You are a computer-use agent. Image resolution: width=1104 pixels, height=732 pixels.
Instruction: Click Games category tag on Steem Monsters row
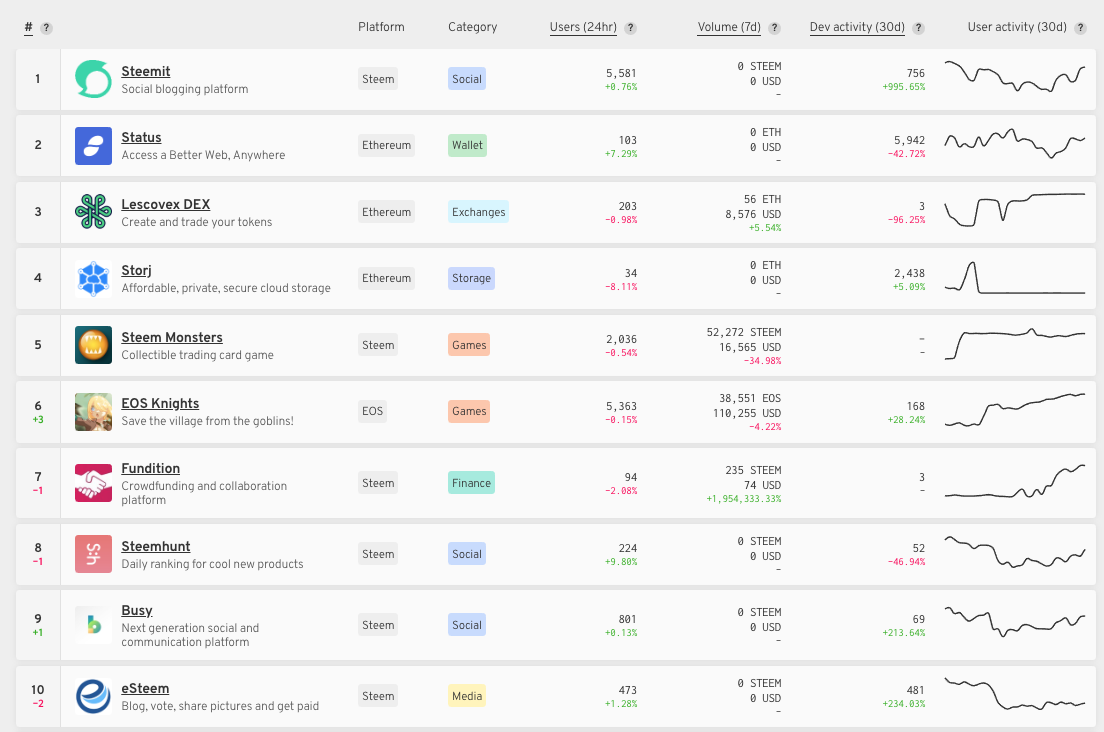point(469,345)
